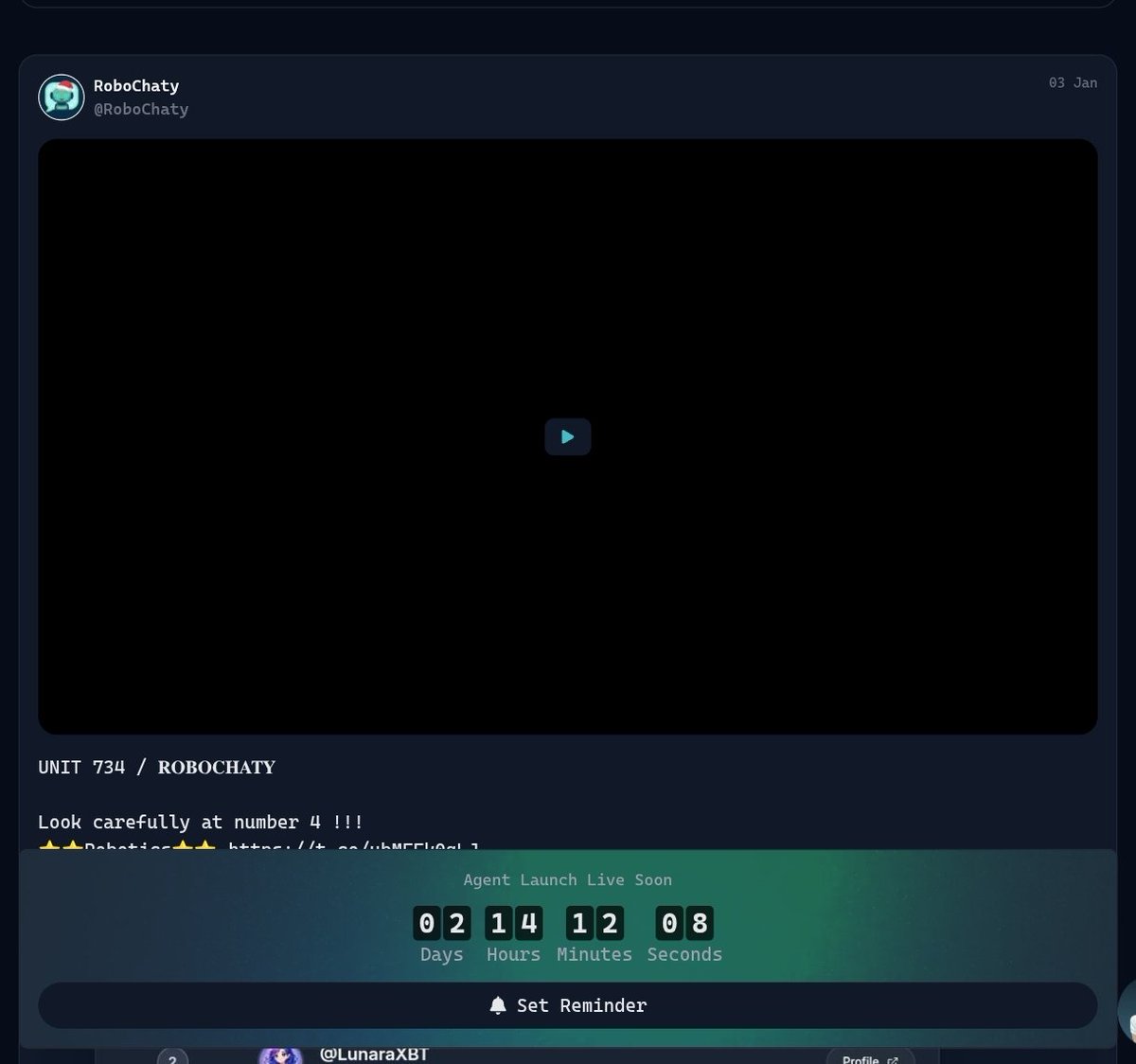Screen dimensions: 1136x1064
Task: Click 'Look carefully at number 4 !!!' text
Action: (201, 822)
